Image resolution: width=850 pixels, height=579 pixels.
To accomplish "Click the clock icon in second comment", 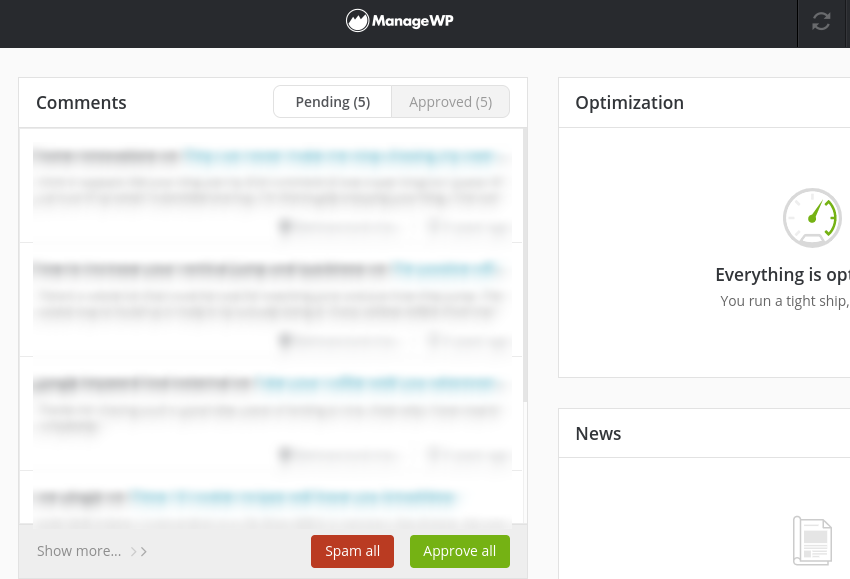I will point(434,341).
